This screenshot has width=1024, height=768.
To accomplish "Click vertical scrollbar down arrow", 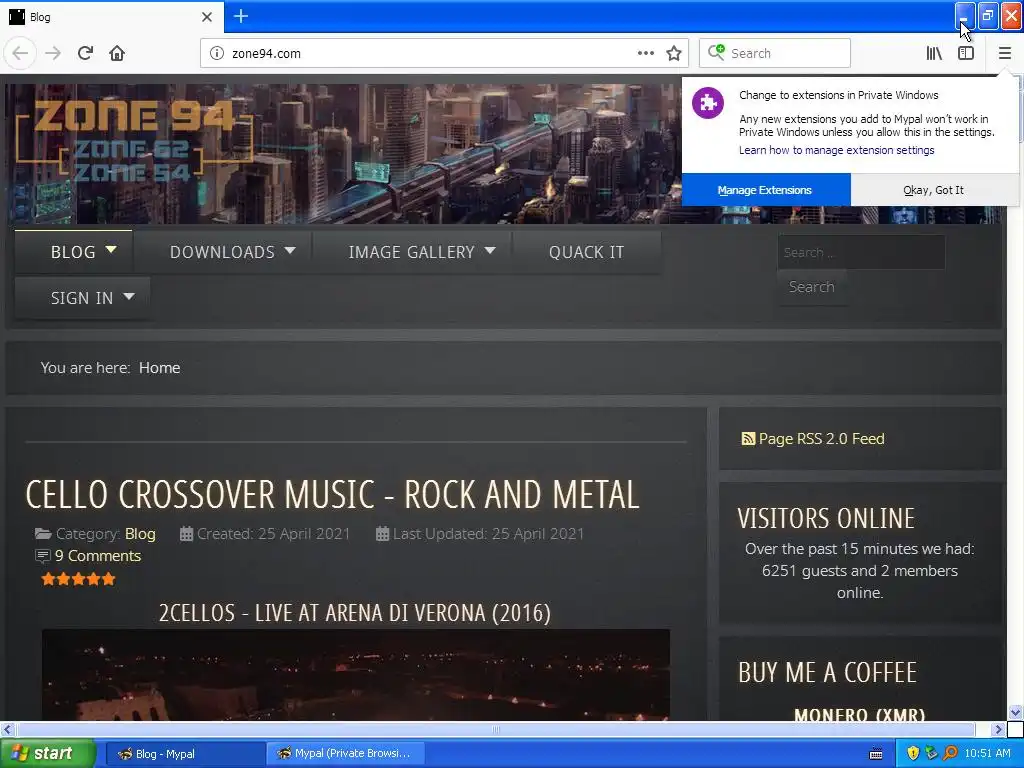I will [1015, 712].
